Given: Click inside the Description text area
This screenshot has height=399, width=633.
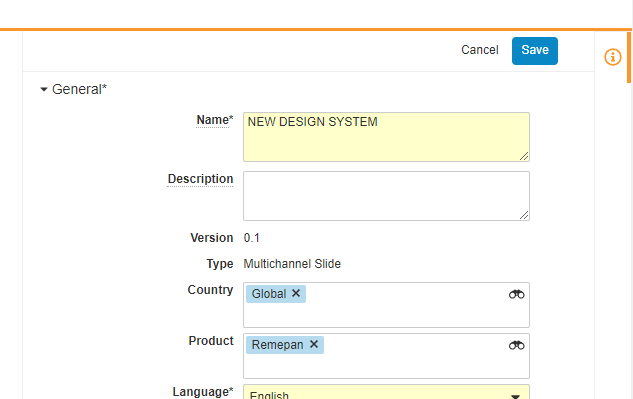Looking at the screenshot, I should coord(386,196).
